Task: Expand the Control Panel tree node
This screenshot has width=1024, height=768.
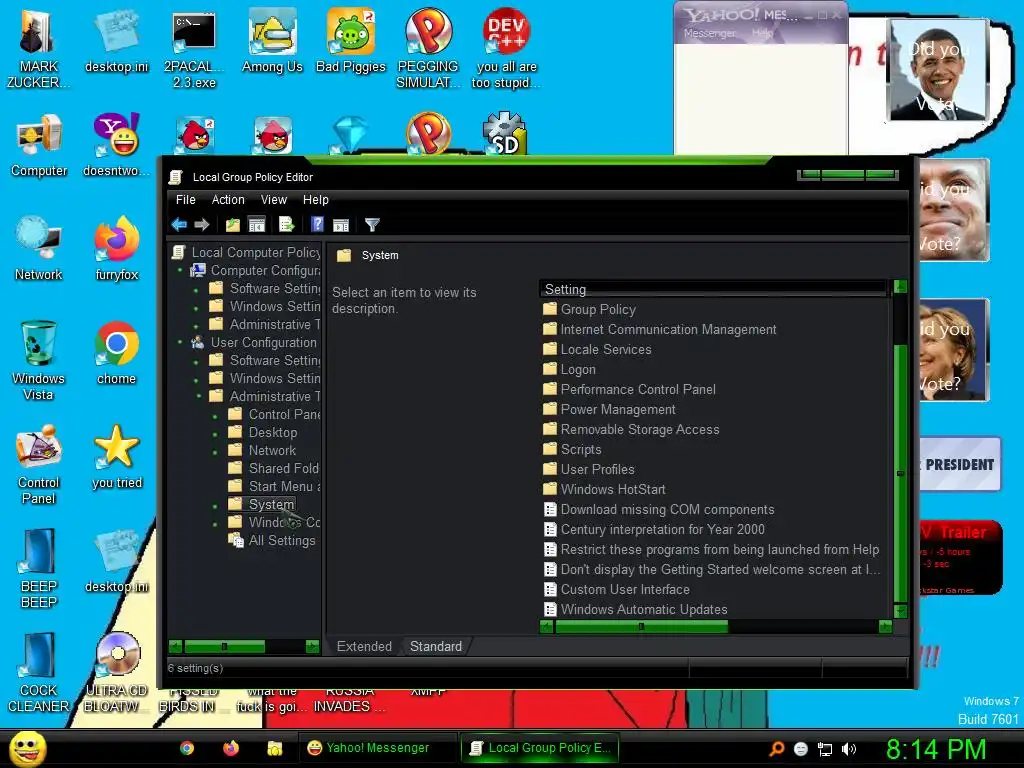Action: pos(215,415)
